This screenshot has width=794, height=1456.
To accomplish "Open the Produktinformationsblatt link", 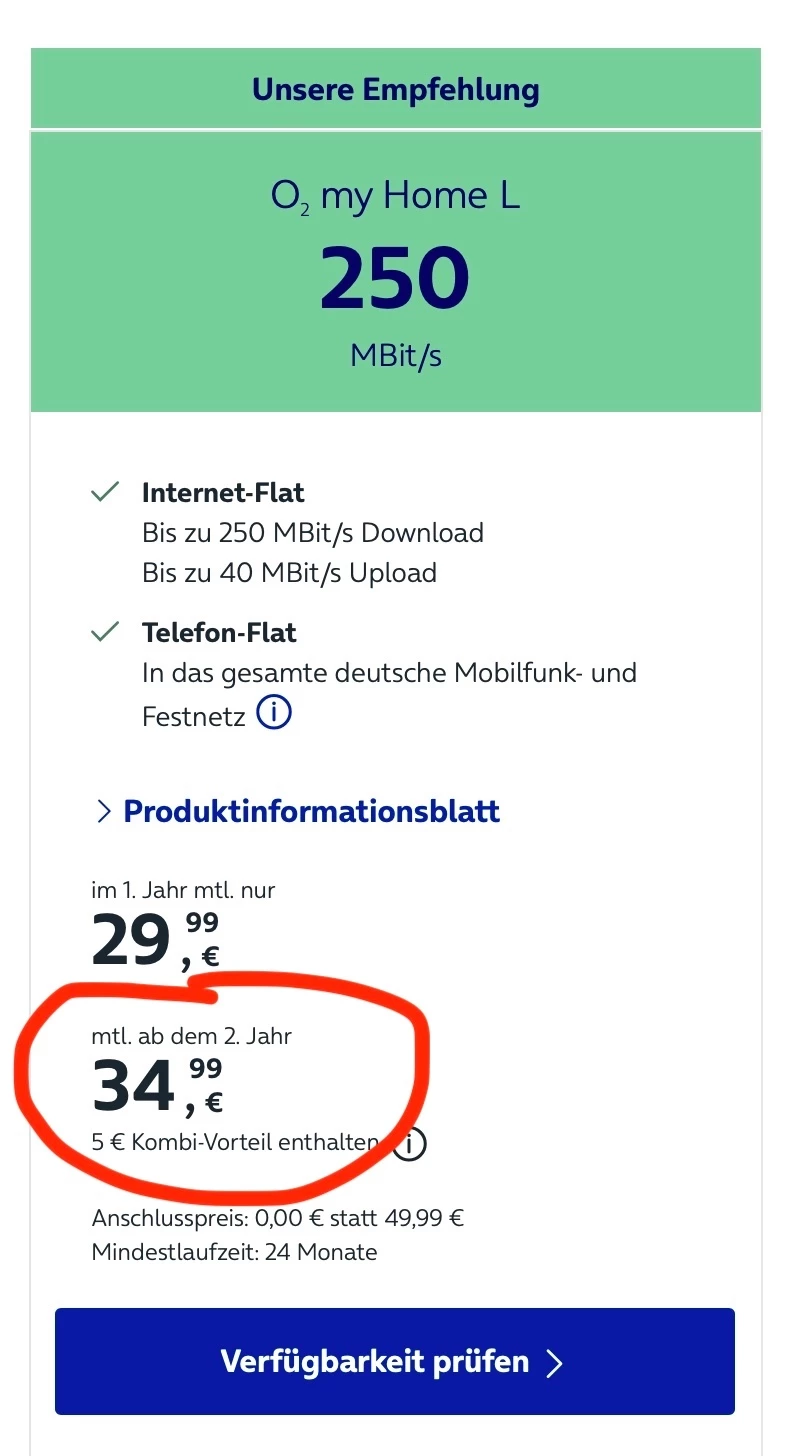I will [311, 811].
